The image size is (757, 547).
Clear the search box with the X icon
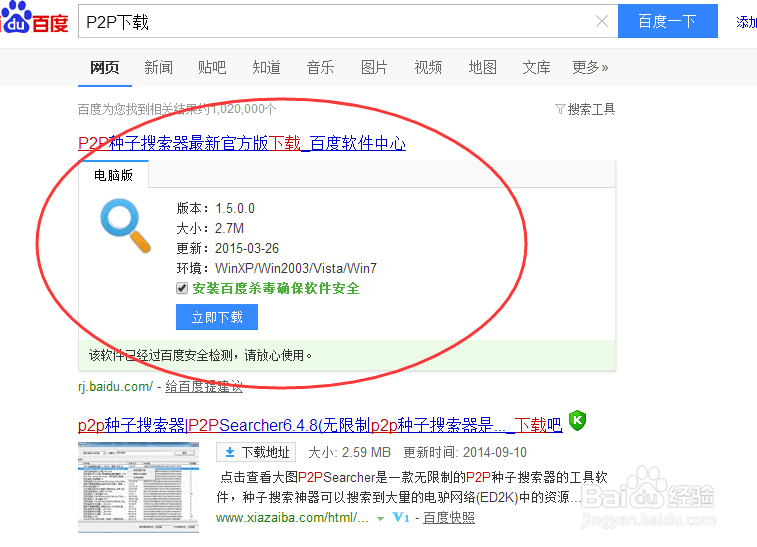click(602, 21)
